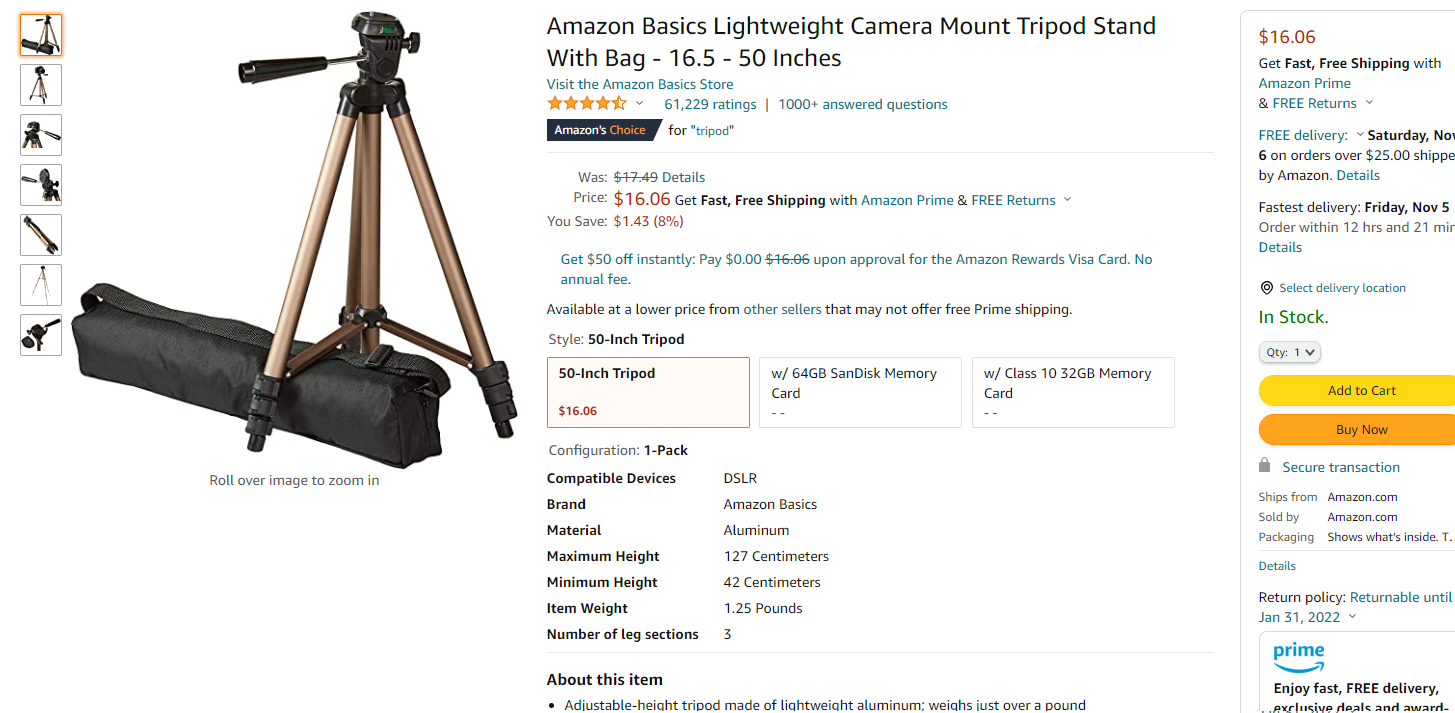This screenshot has height=713, width=1455.
Task: Click the location pin delivery icon
Action: point(1267,288)
